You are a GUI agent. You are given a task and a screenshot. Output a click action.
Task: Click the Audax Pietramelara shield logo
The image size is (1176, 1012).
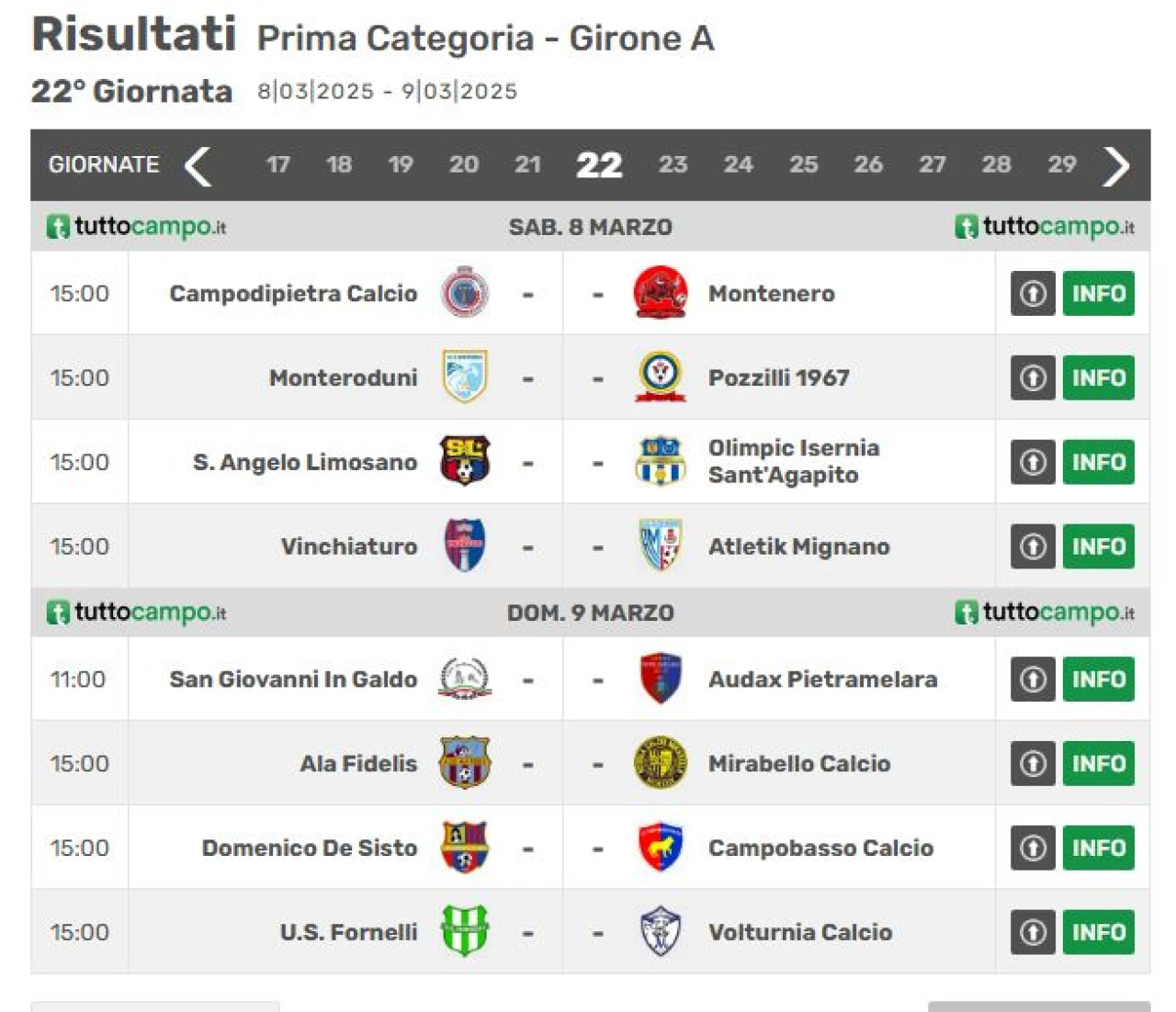click(x=660, y=679)
